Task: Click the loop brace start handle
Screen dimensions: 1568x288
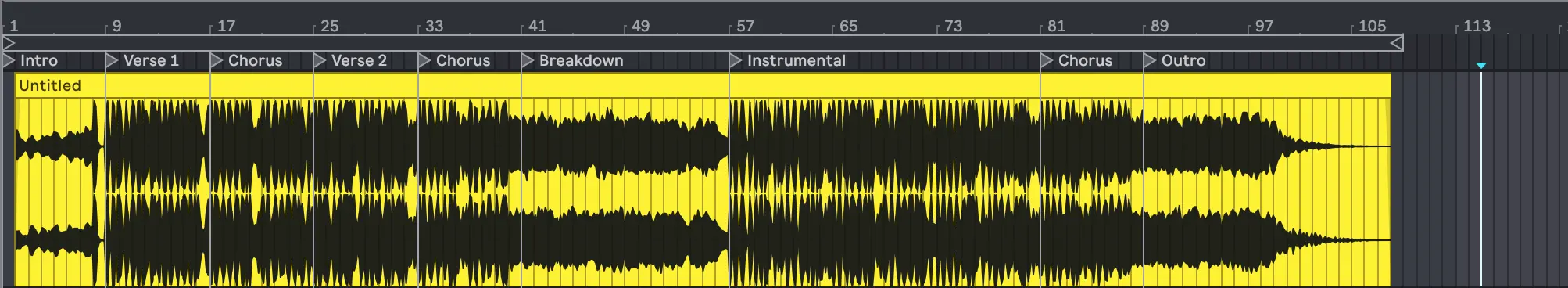Action: [9, 42]
